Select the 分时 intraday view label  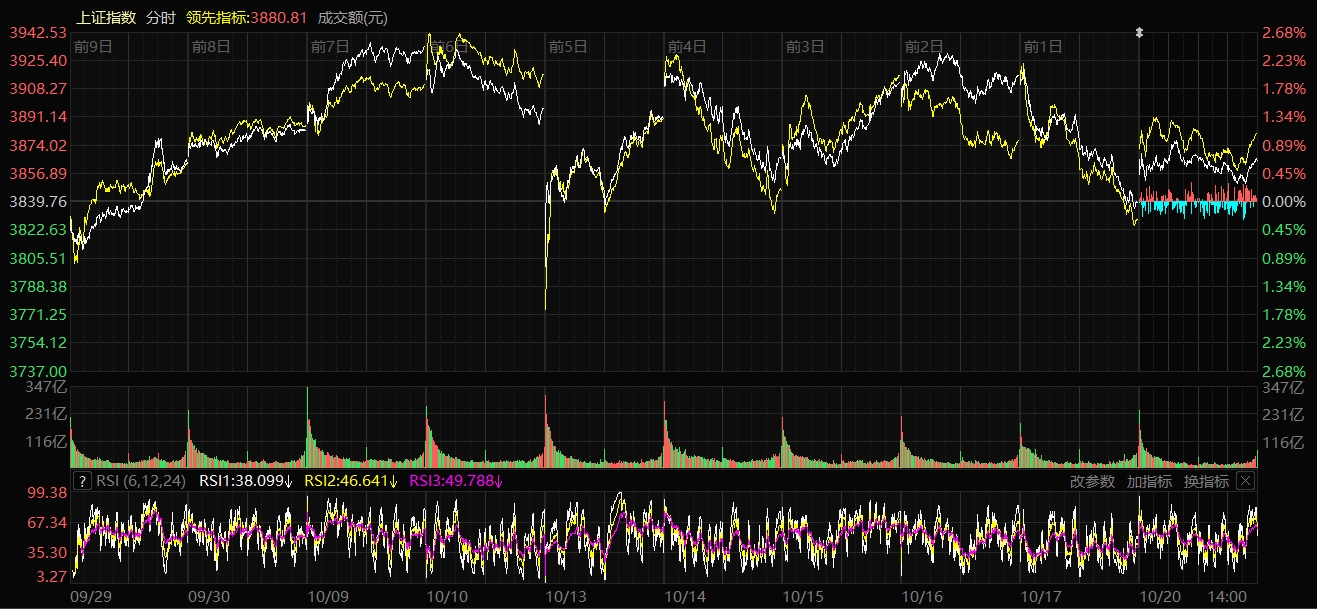coord(160,17)
